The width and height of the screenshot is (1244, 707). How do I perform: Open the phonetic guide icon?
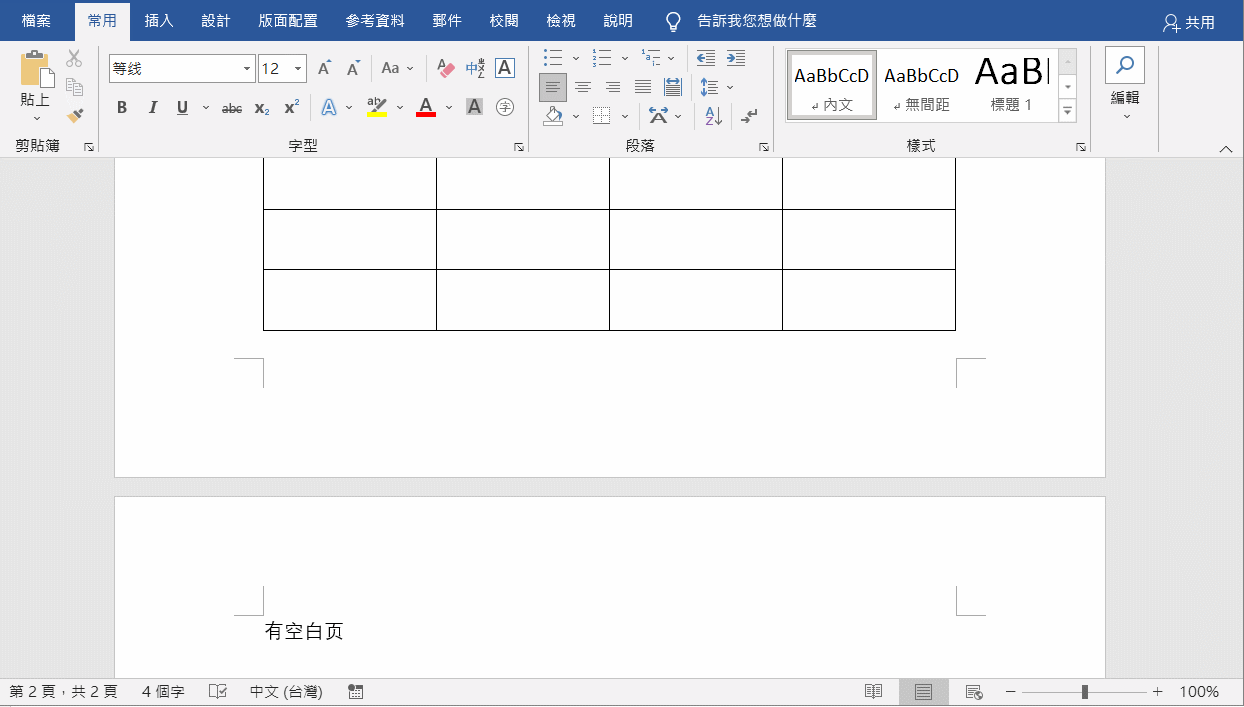(475, 69)
